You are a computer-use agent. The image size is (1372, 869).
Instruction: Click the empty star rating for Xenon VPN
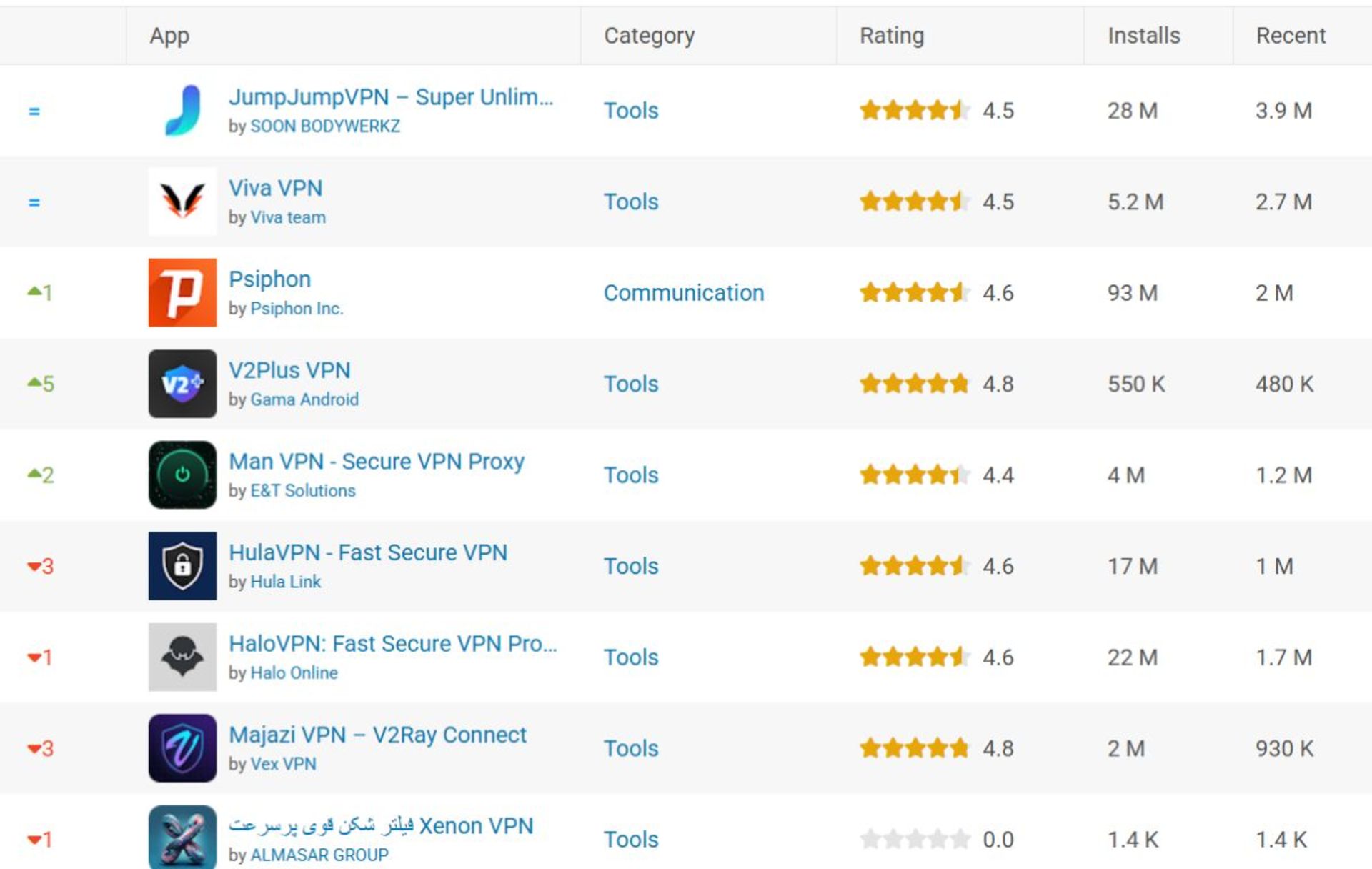pos(915,839)
